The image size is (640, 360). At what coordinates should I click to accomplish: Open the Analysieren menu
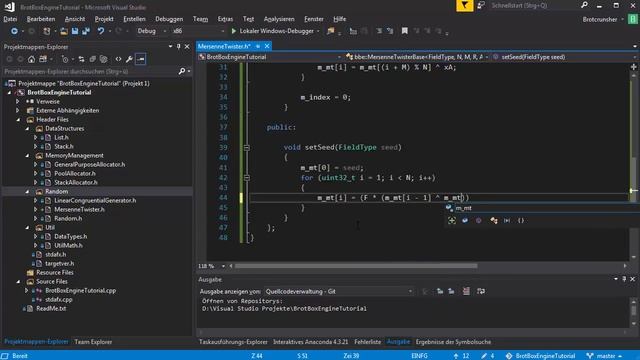[x=279, y=19]
